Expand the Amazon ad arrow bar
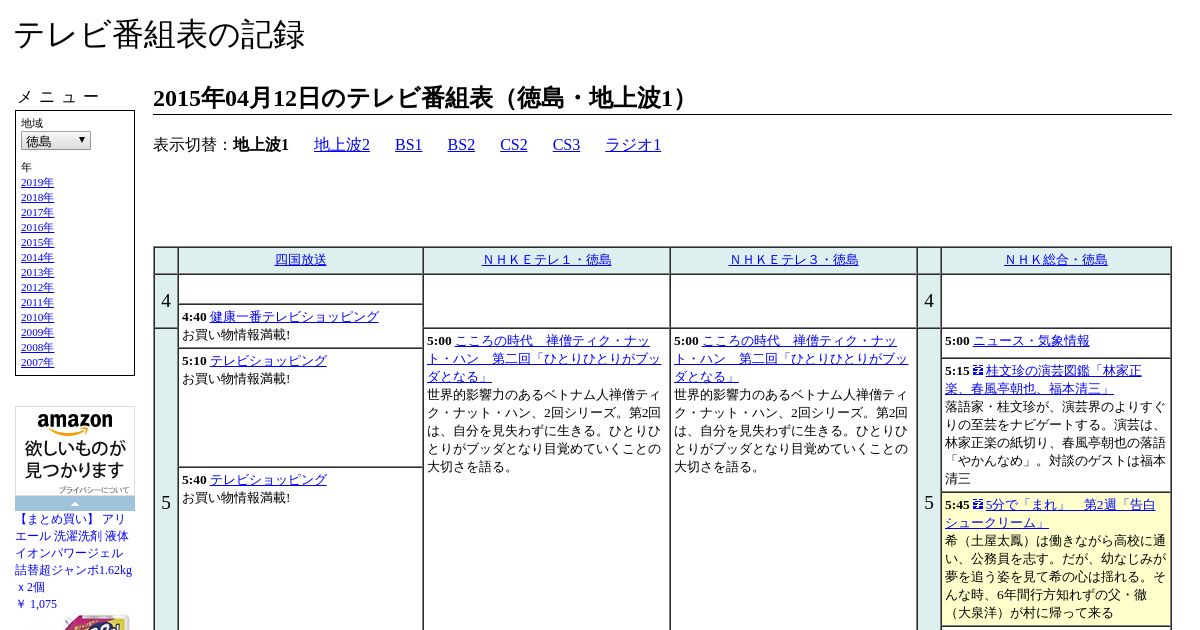Image resolution: width=1200 pixels, height=630 pixels. [75, 503]
